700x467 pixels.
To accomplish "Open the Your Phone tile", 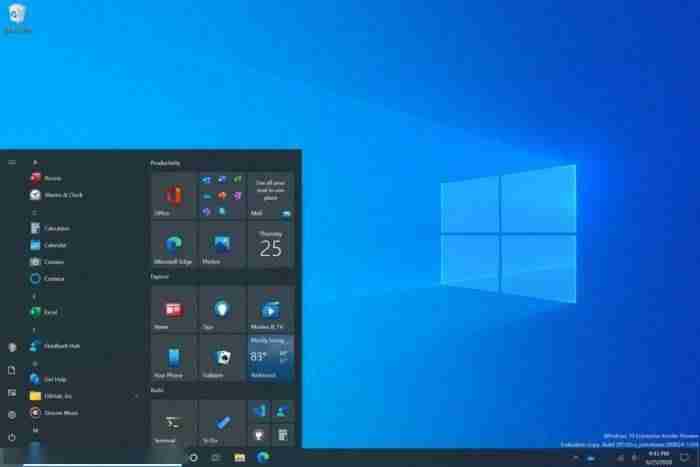I will [x=173, y=358].
